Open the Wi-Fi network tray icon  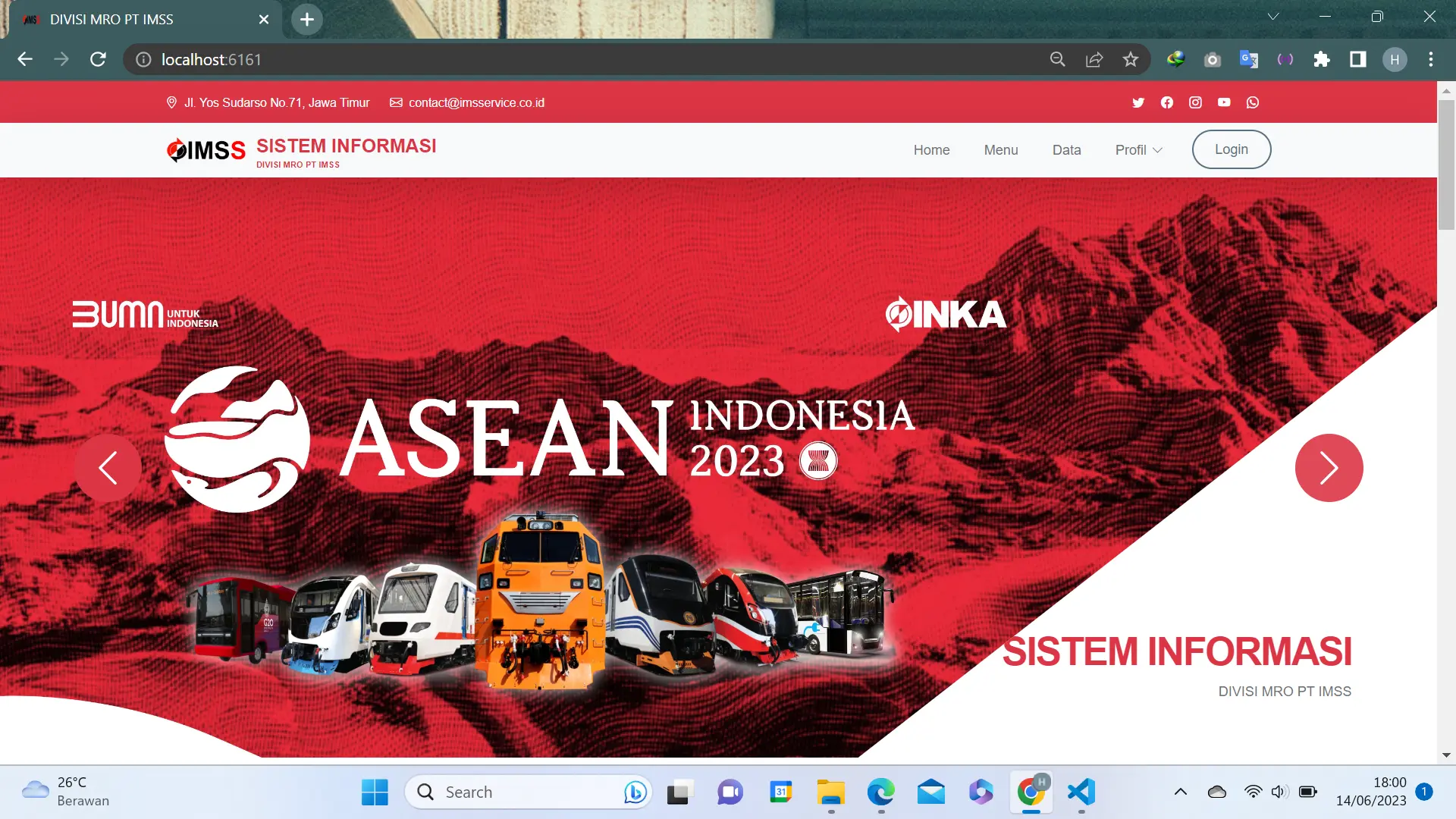1253,792
